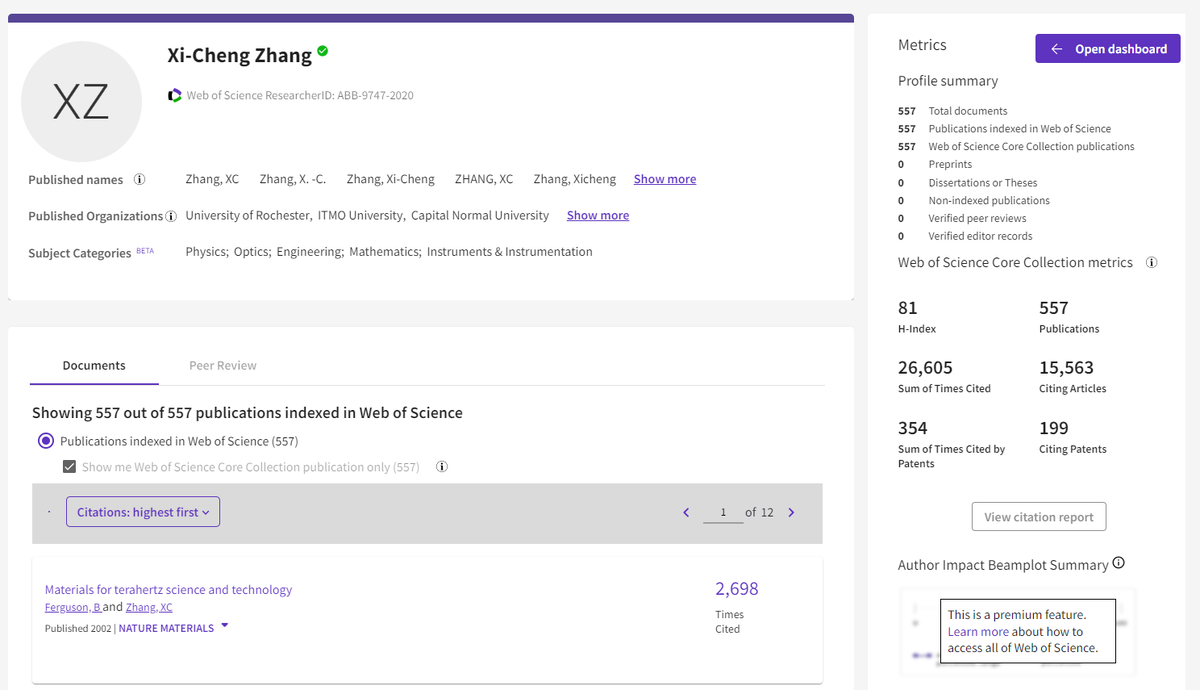Open Materials for terahertz science and technology article
Viewport: 1200px width, 690px height.
click(x=169, y=590)
